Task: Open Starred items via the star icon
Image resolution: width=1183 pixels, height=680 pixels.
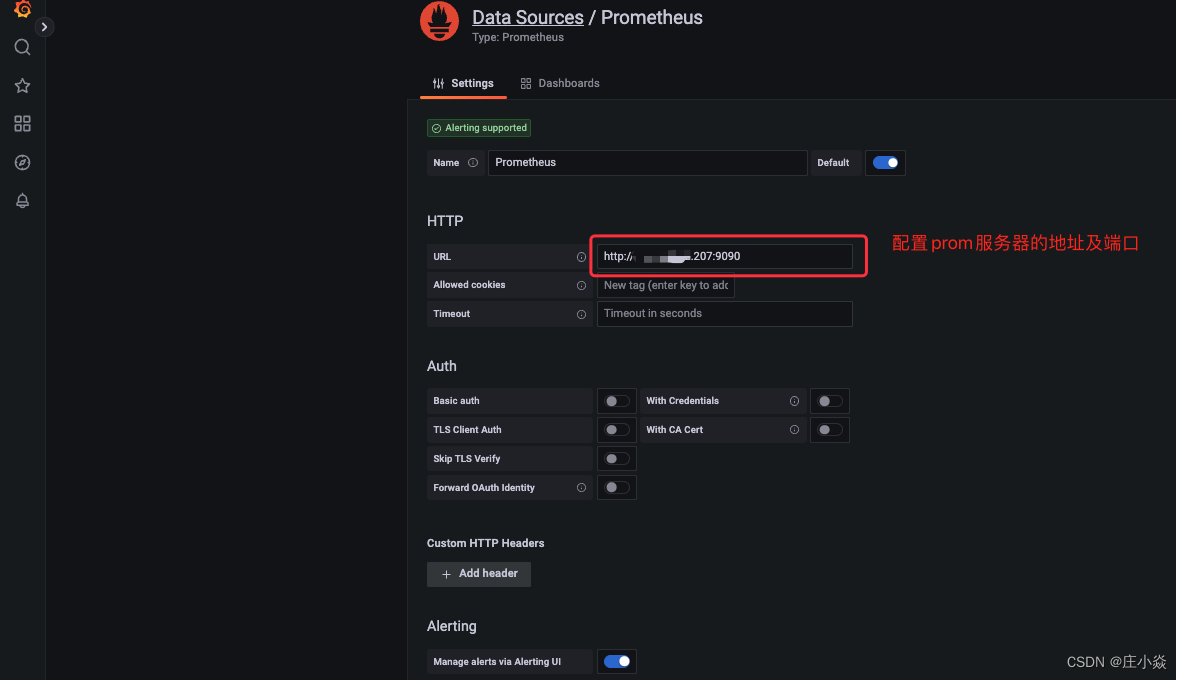Action: (23, 85)
